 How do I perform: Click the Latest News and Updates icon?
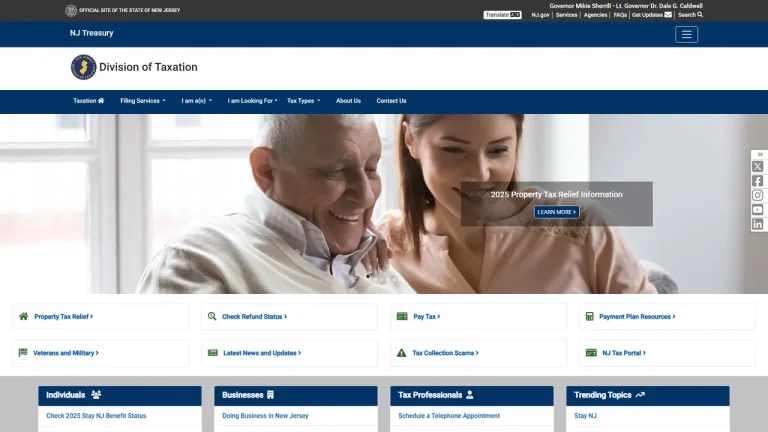pyautogui.click(x=213, y=353)
